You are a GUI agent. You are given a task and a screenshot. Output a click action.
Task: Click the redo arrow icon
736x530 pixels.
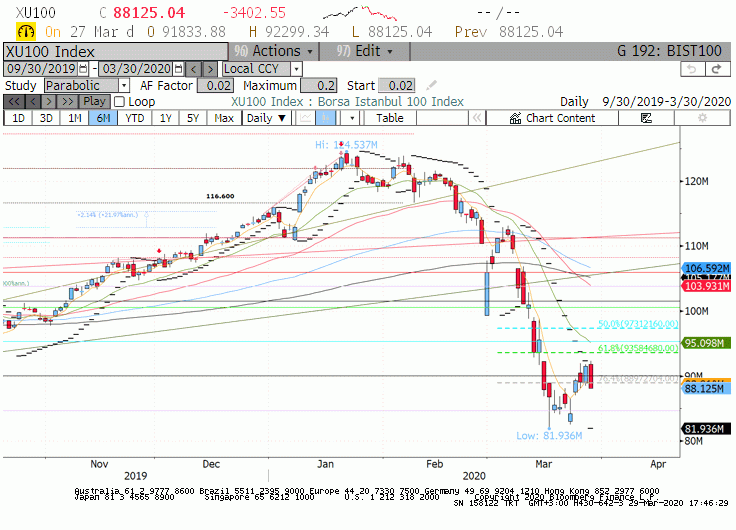tap(717, 69)
